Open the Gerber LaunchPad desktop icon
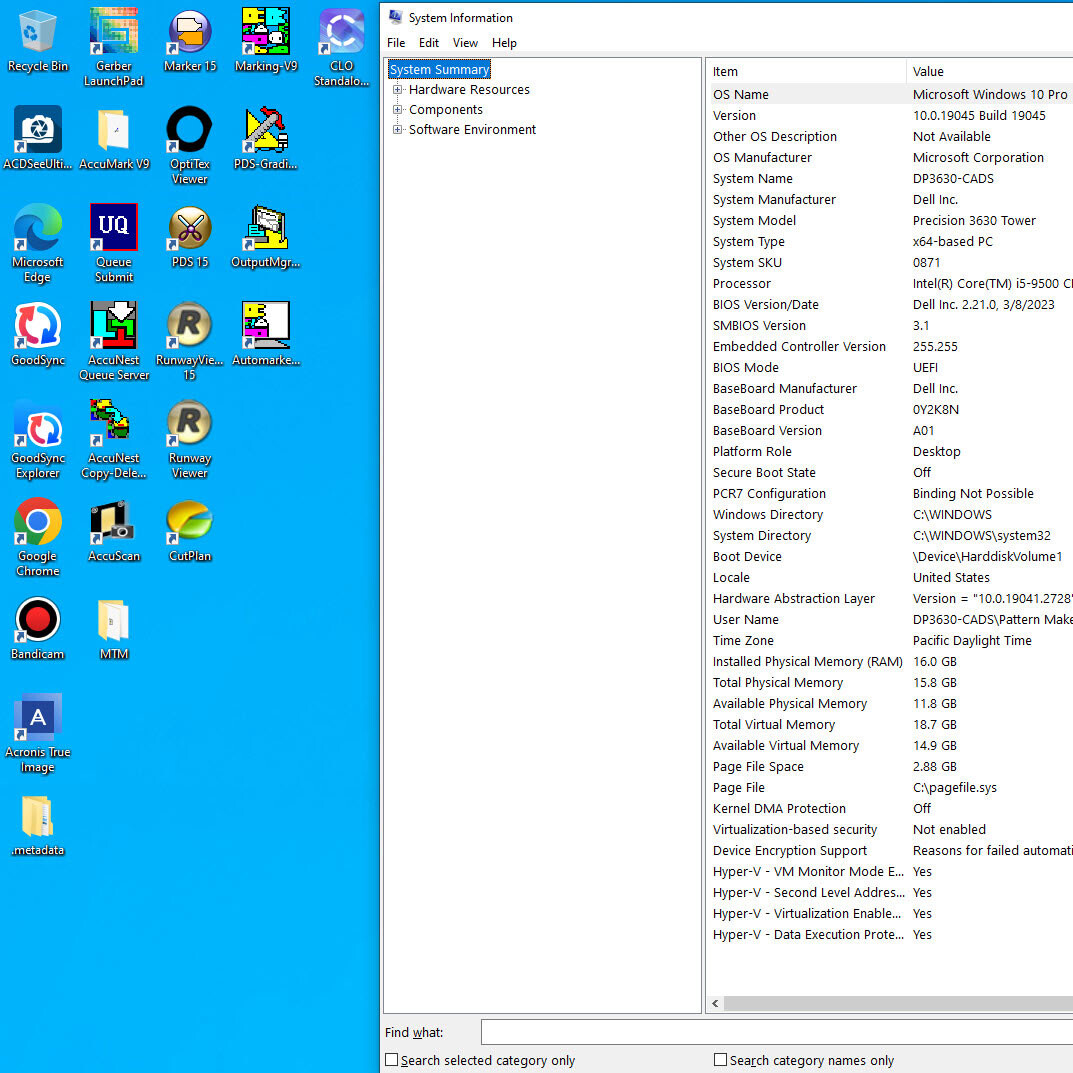The height and width of the screenshot is (1073, 1073). tap(113, 33)
